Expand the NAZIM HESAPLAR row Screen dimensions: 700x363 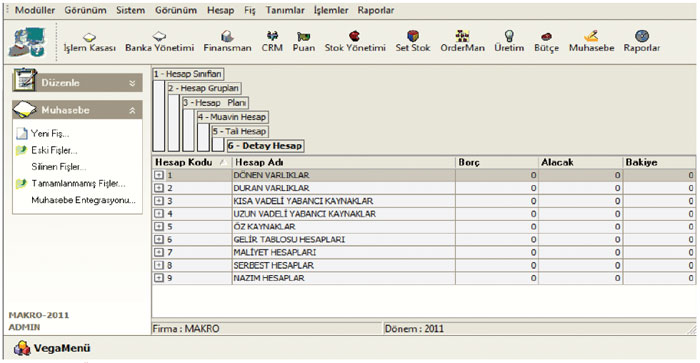coord(159,278)
